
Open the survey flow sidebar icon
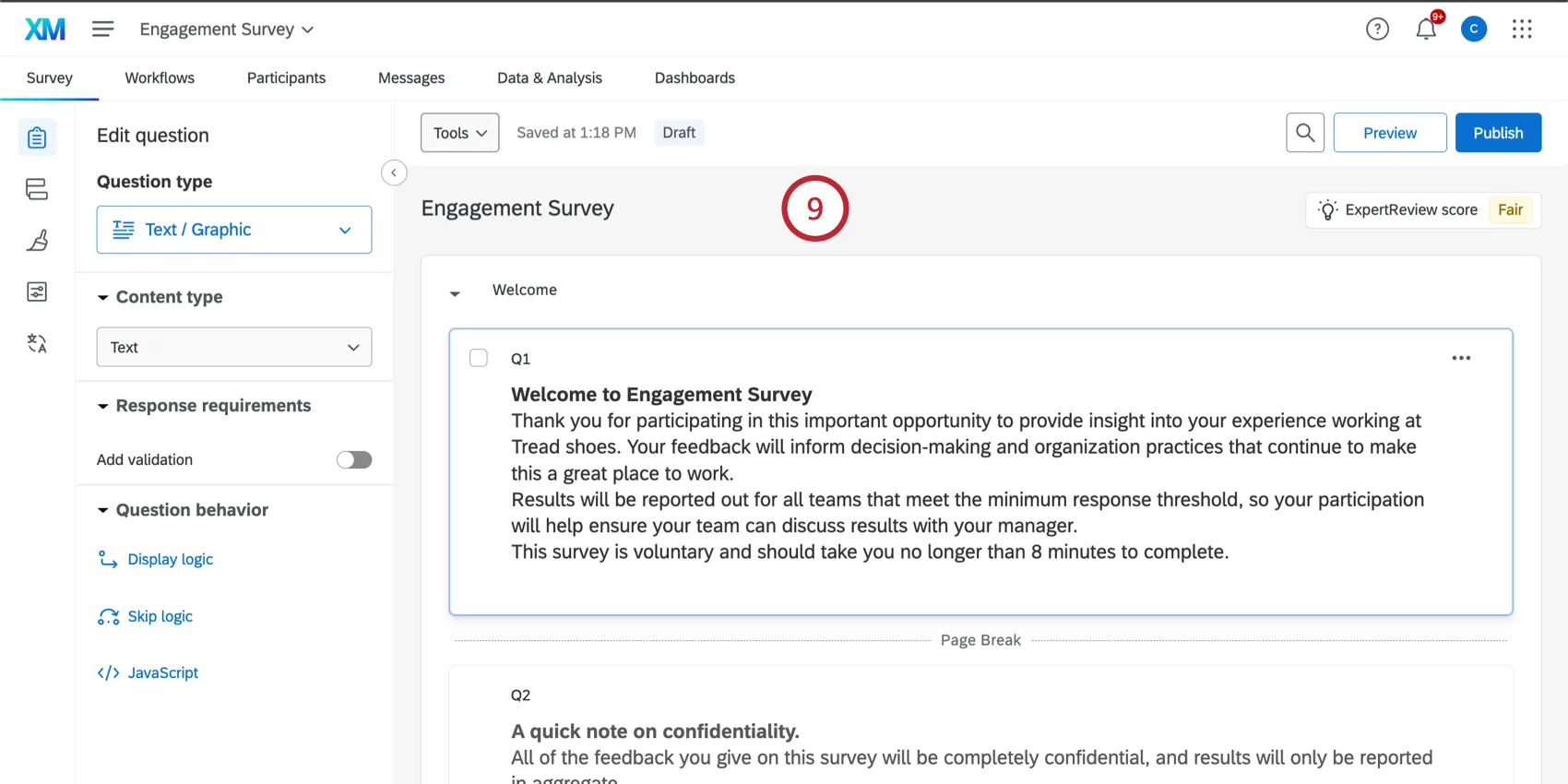[37, 189]
